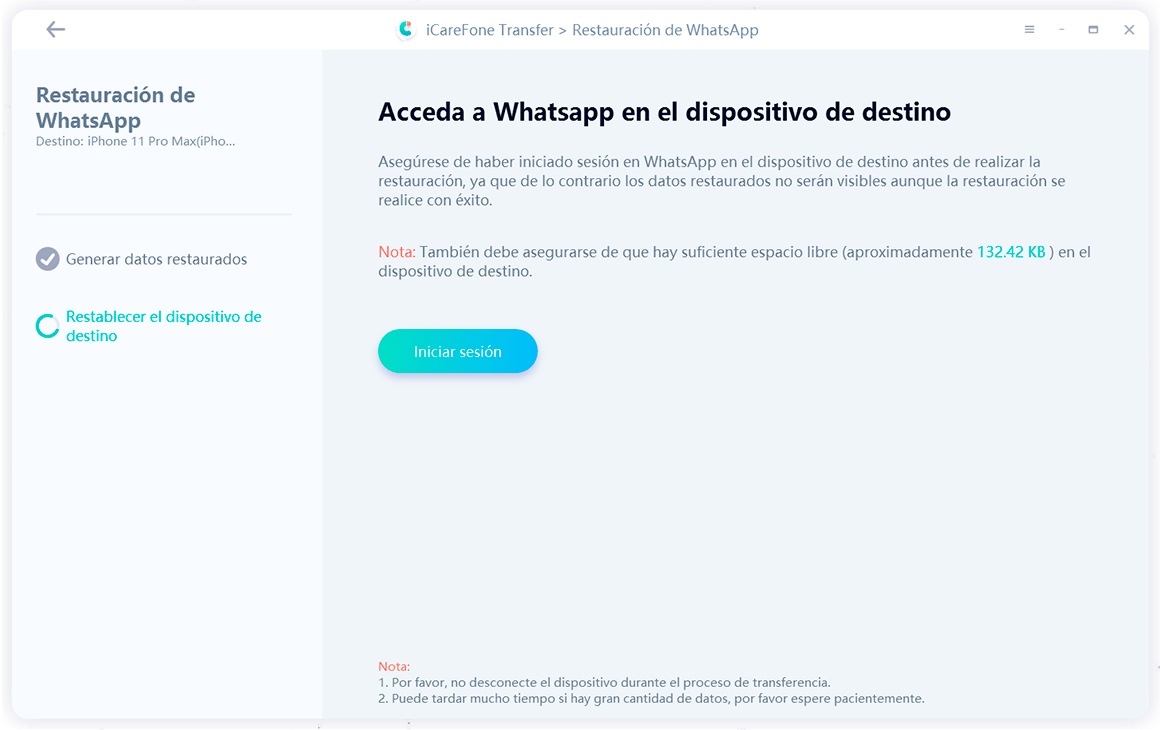The height and width of the screenshot is (730, 1160).
Task: Click the red Nota label above numbered notes
Action: coord(394,666)
